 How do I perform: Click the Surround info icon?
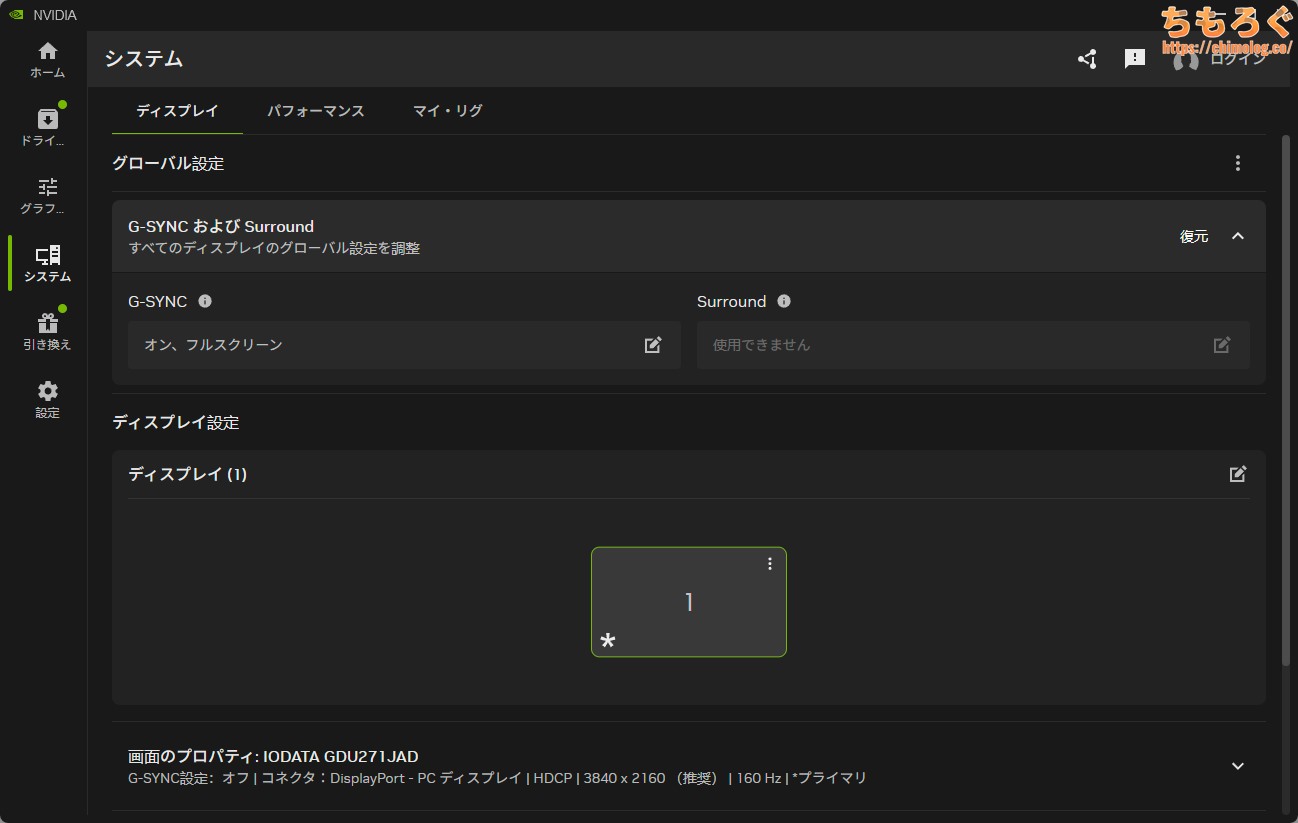(x=784, y=301)
